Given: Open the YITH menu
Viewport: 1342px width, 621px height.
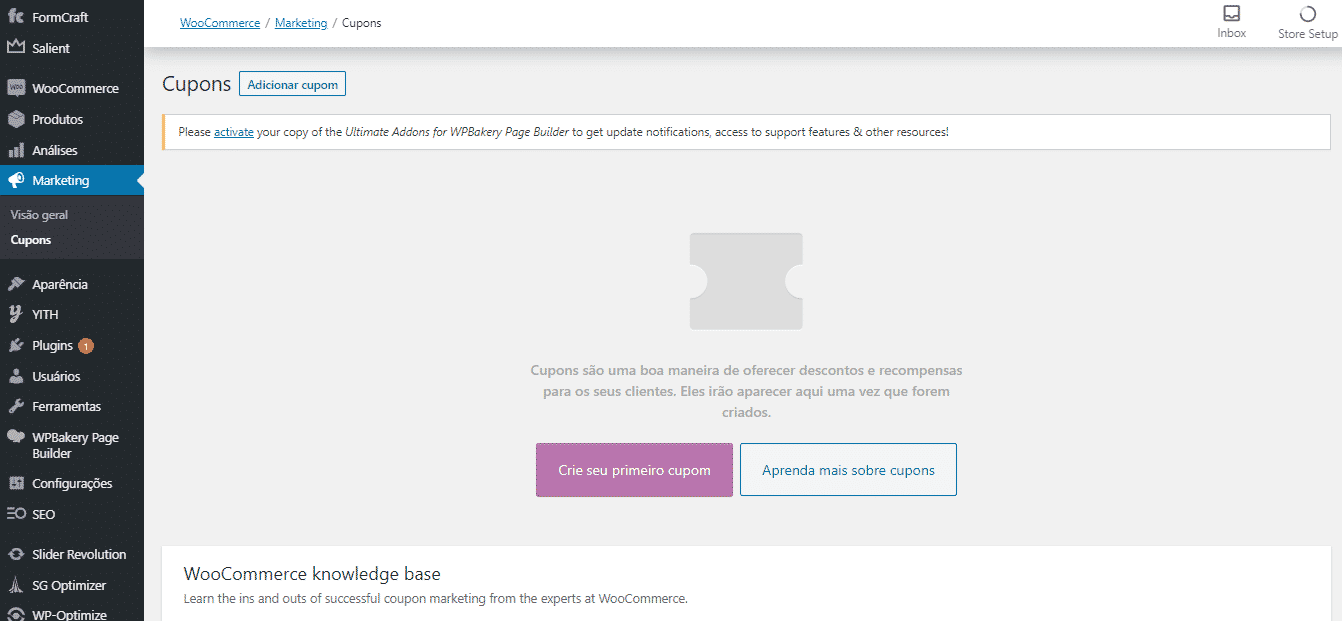Looking at the screenshot, I should point(72,314).
